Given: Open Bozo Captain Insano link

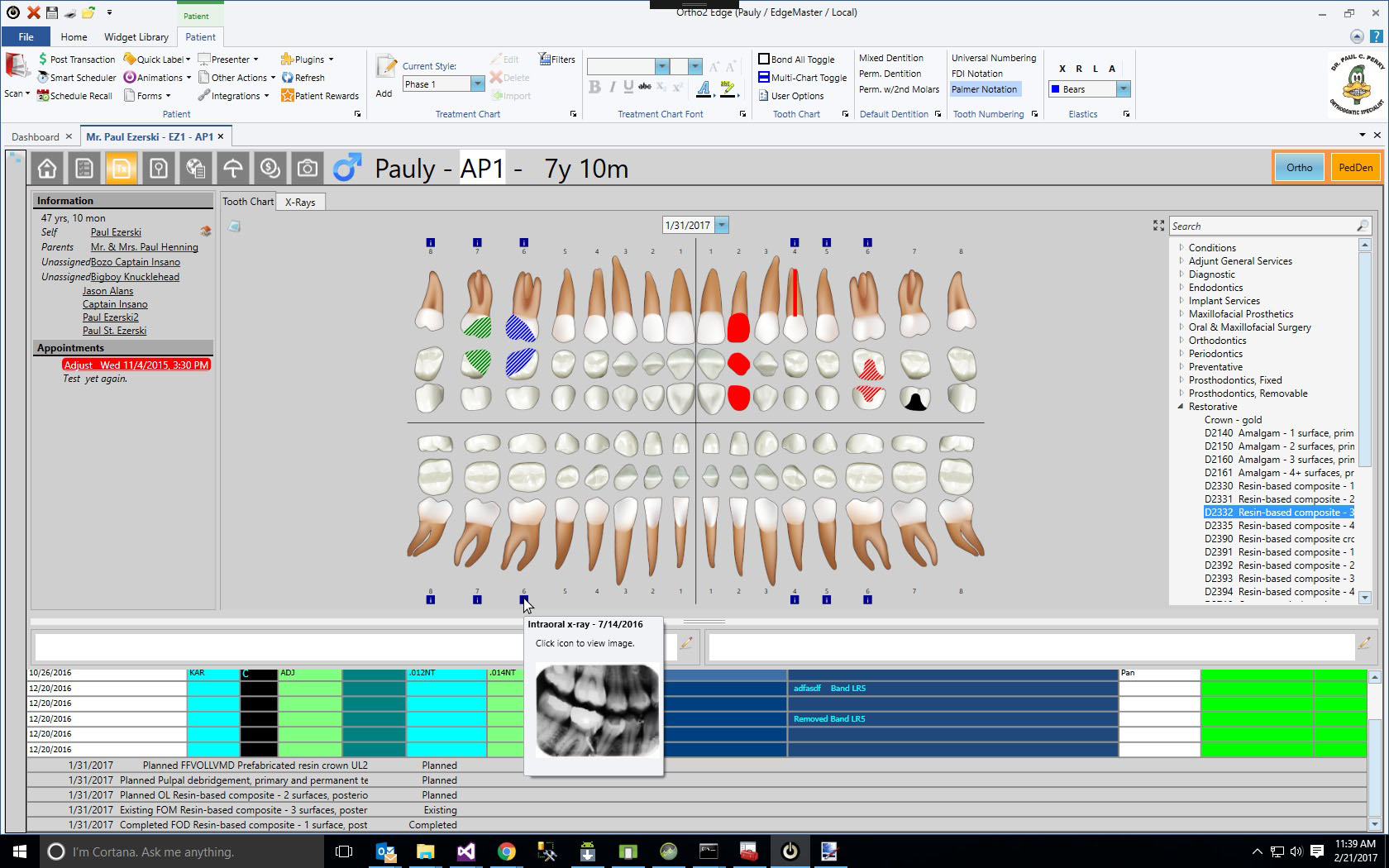Looking at the screenshot, I should (x=136, y=262).
